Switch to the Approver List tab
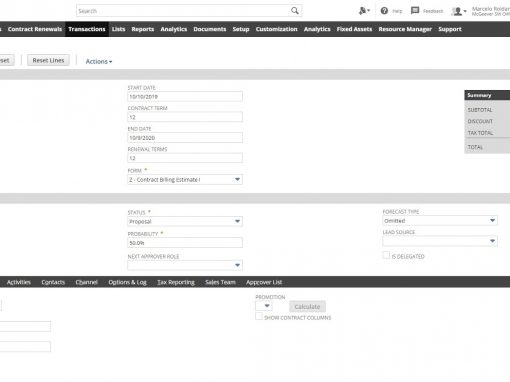Screen dimensions: 510x382 pyautogui.click(x=264, y=282)
